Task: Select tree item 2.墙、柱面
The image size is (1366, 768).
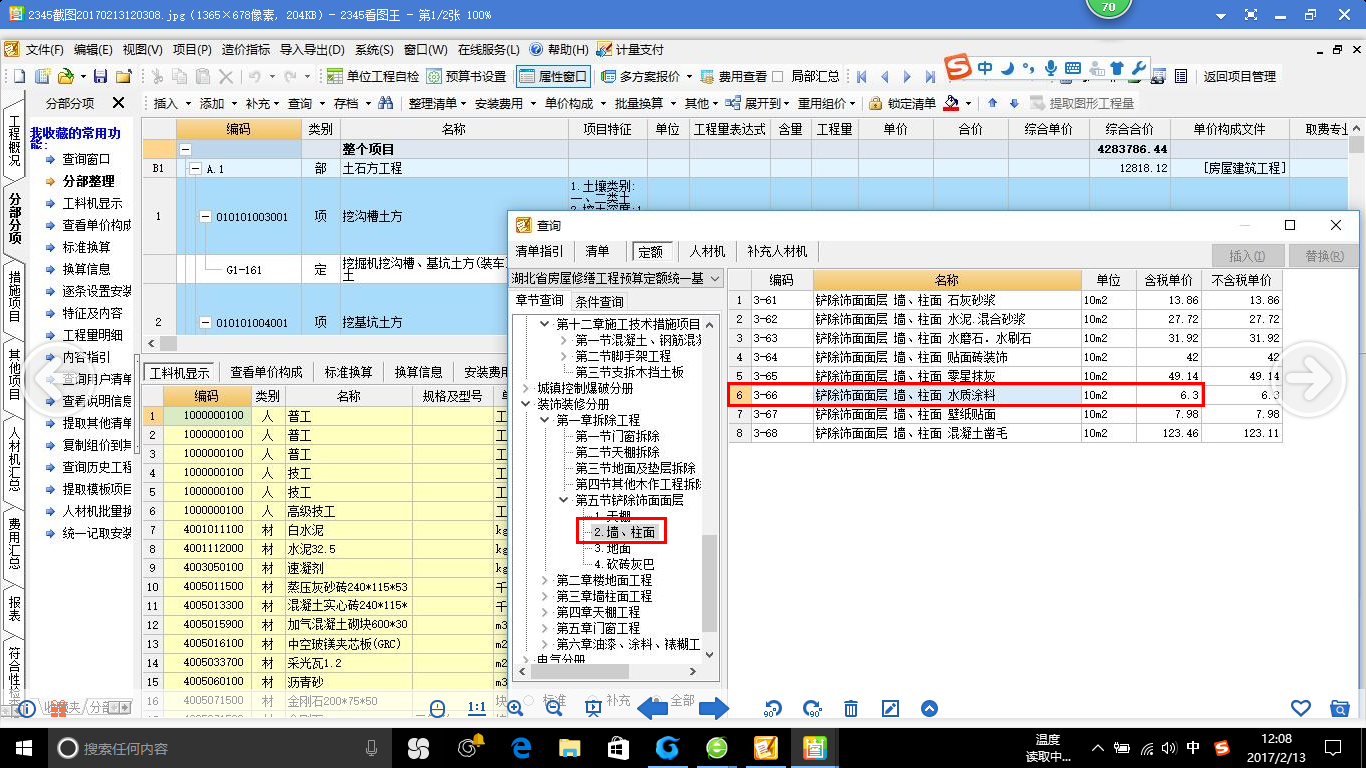Action: 624,532
